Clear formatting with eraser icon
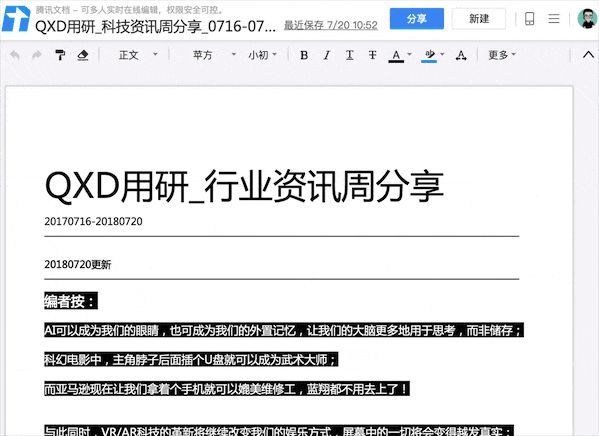599x436 pixels. click(83, 55)
